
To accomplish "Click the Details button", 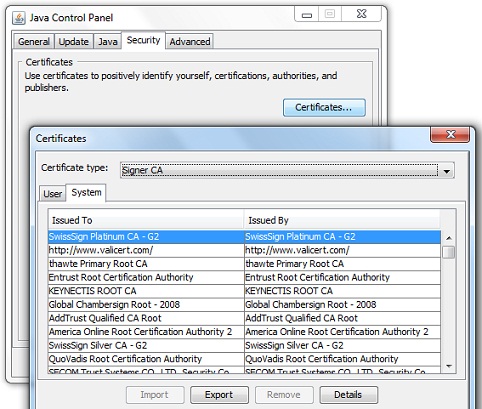I will tap(348, 395).
